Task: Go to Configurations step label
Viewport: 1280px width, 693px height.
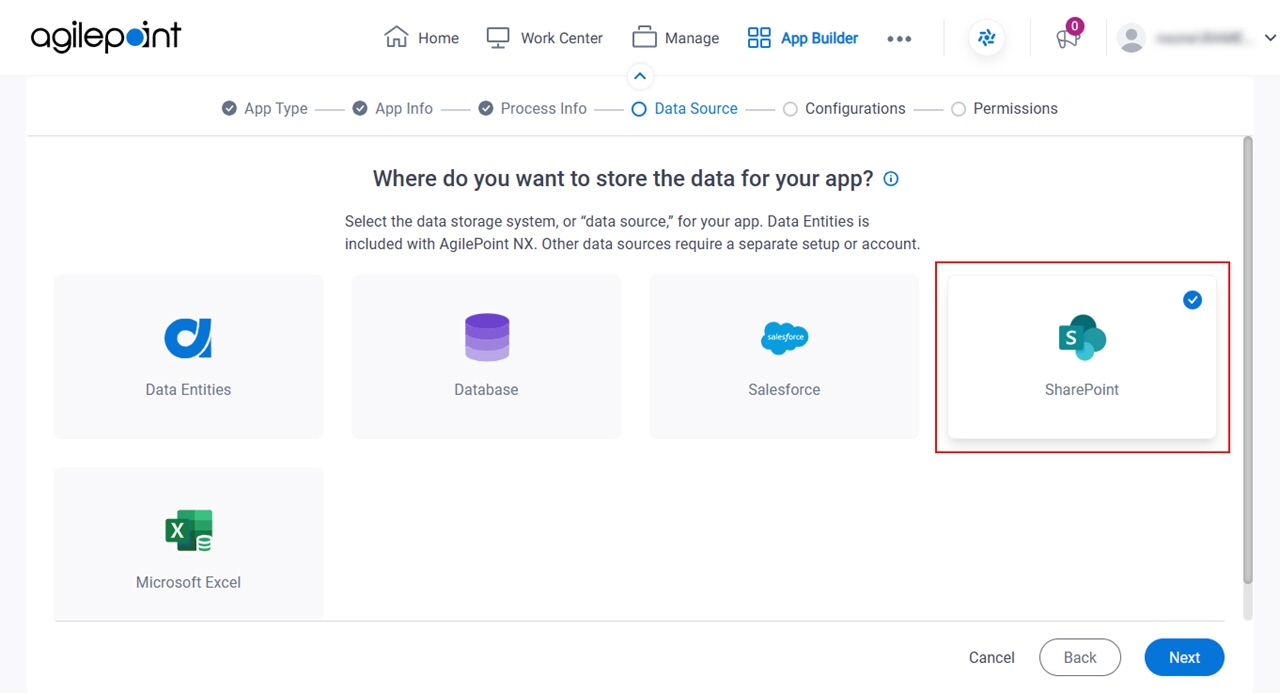Action: [855, 108]
